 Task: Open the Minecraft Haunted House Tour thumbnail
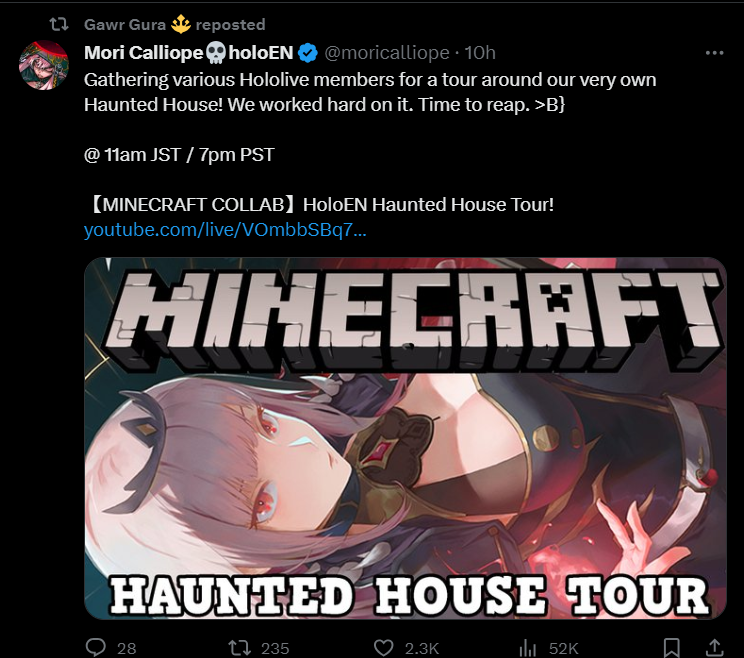[405, 438]
